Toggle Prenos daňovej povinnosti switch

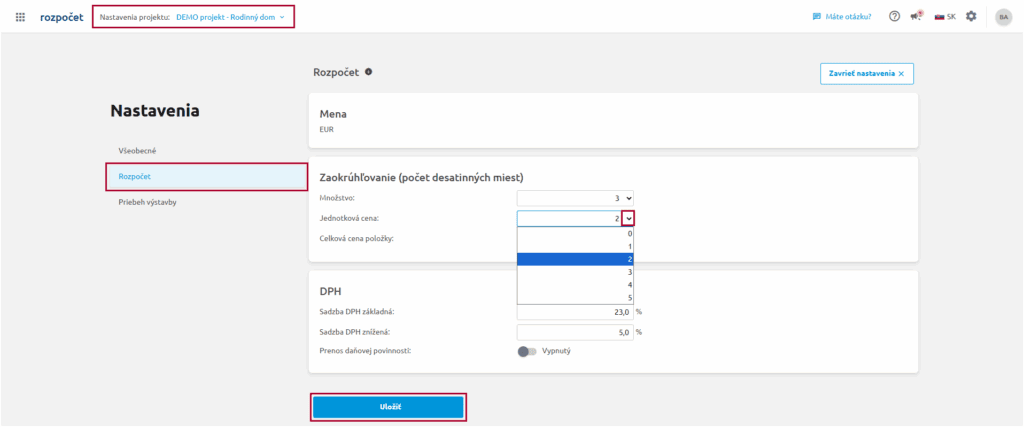coord(527,351)
